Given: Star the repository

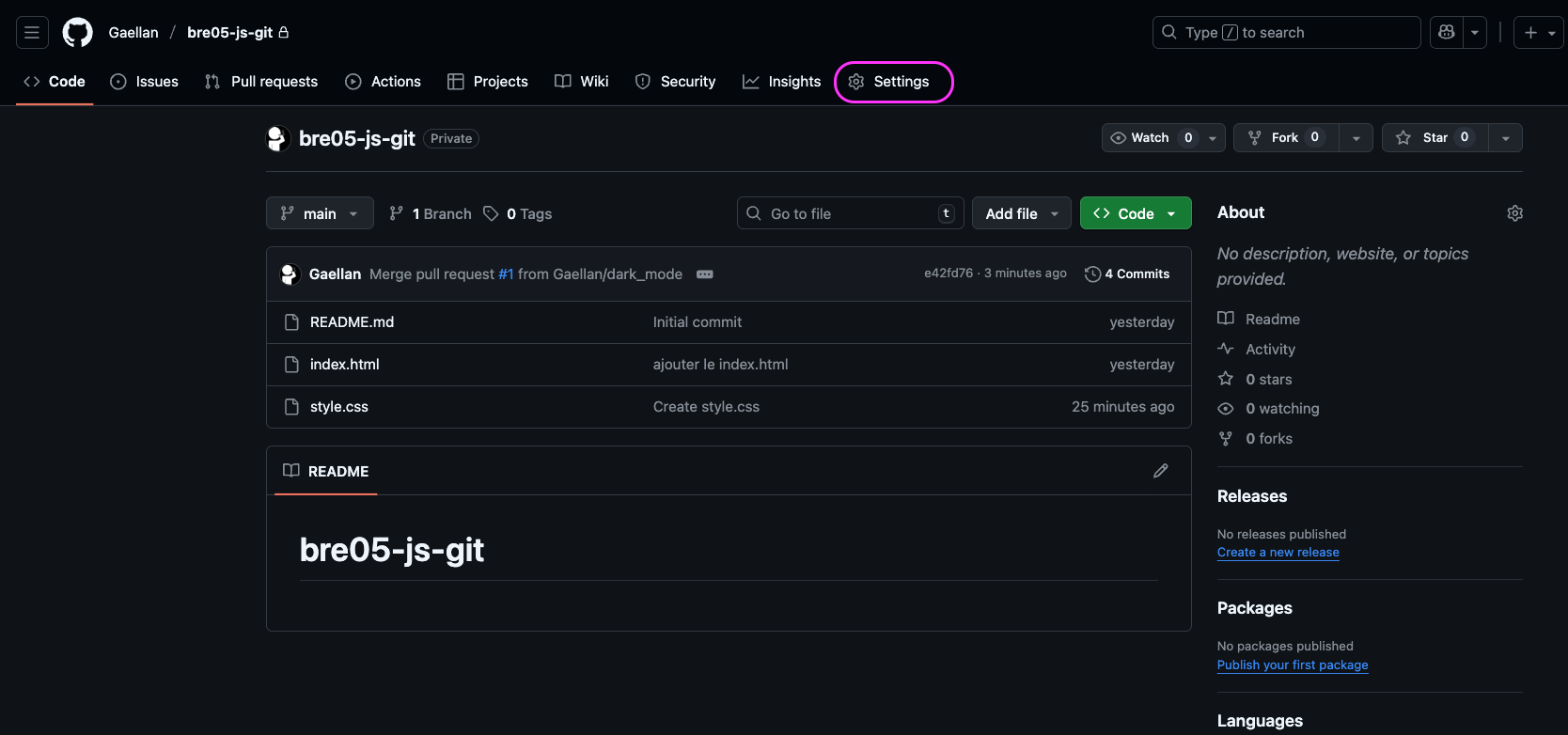Looking at the screenshot, I should (x=1435, y=138).
